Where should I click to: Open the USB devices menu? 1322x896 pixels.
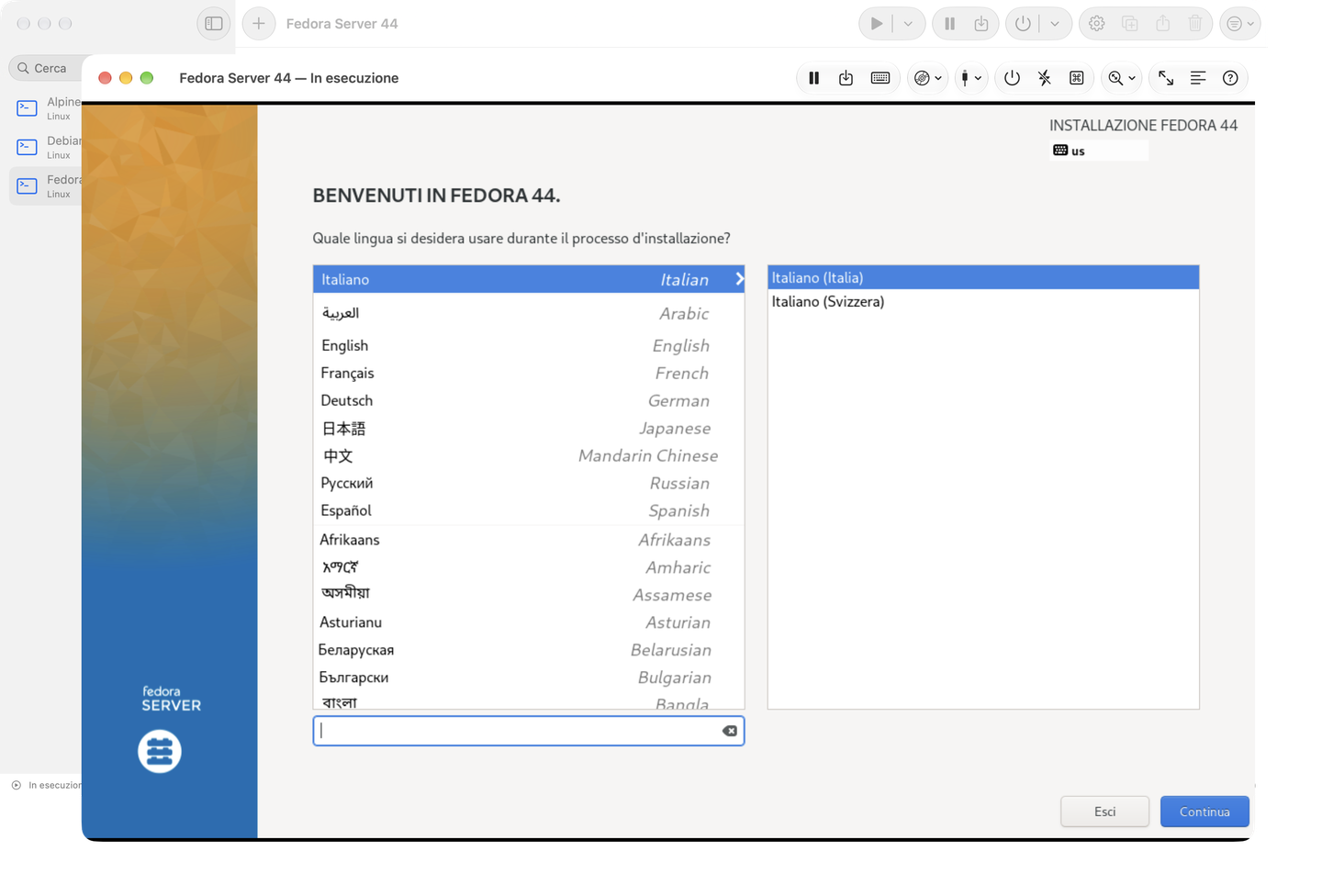(x=970, y=78)
